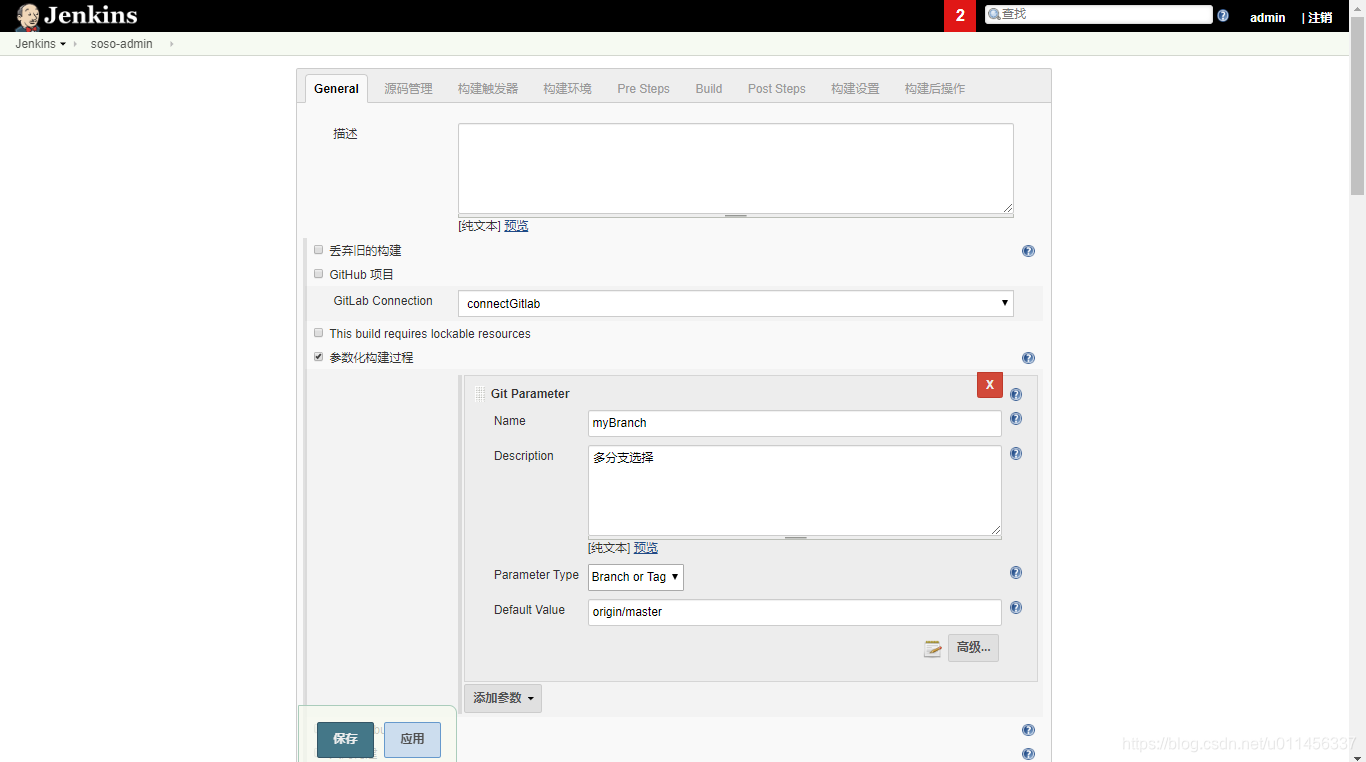1366x762 pixels.
Task: Expand the 添加参数 dropdown button
Action: 503,698
